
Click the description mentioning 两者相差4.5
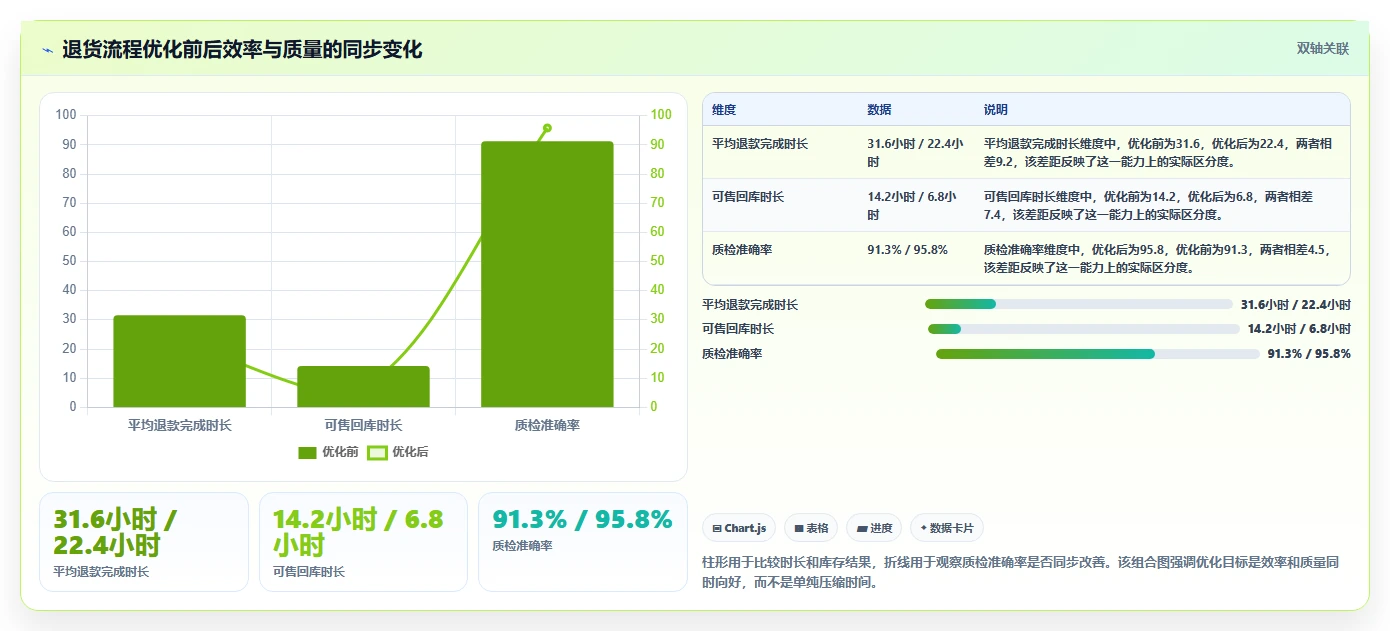[x=1157, y=258]
